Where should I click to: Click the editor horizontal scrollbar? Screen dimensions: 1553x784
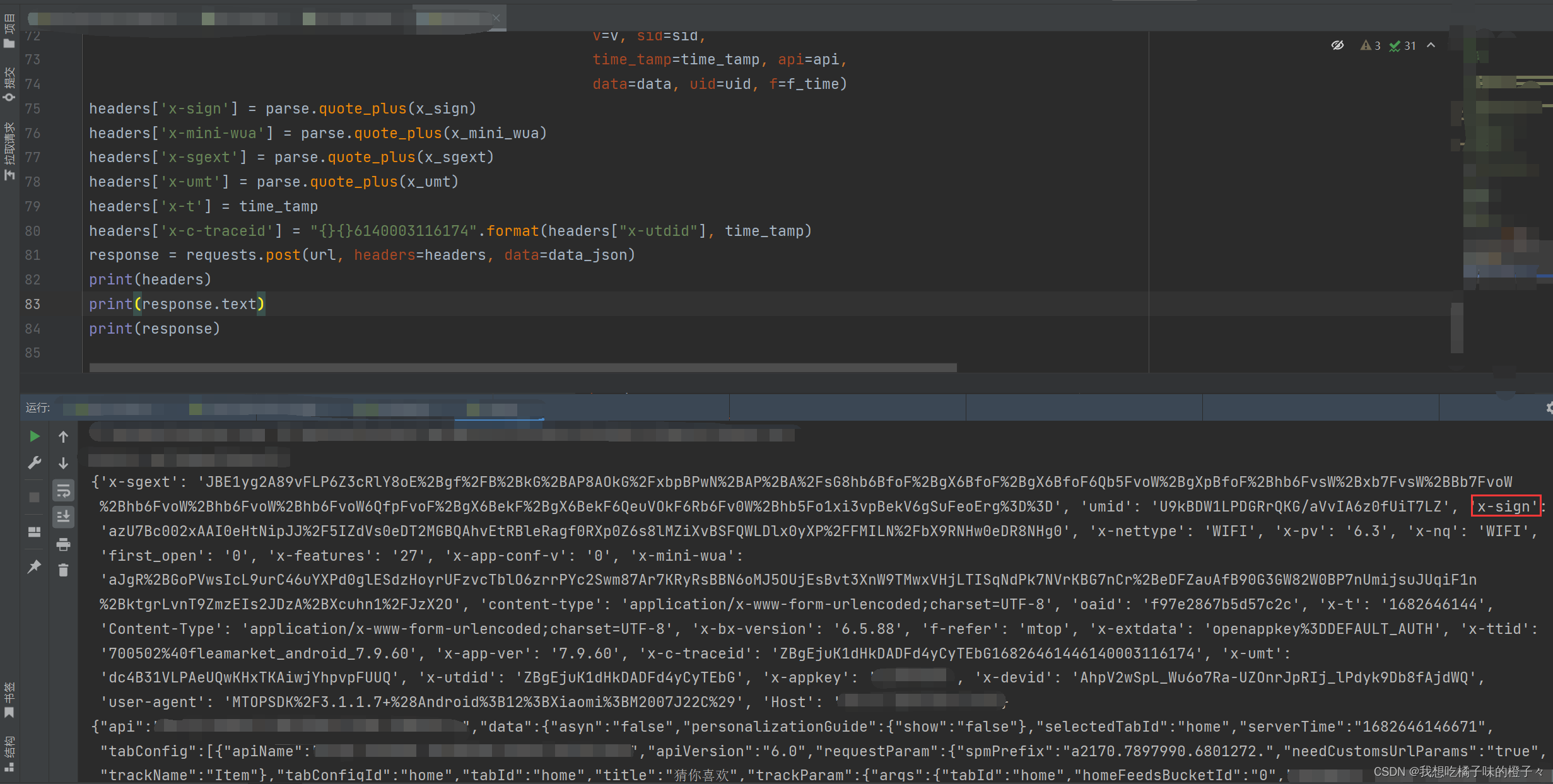click(523, 368)
